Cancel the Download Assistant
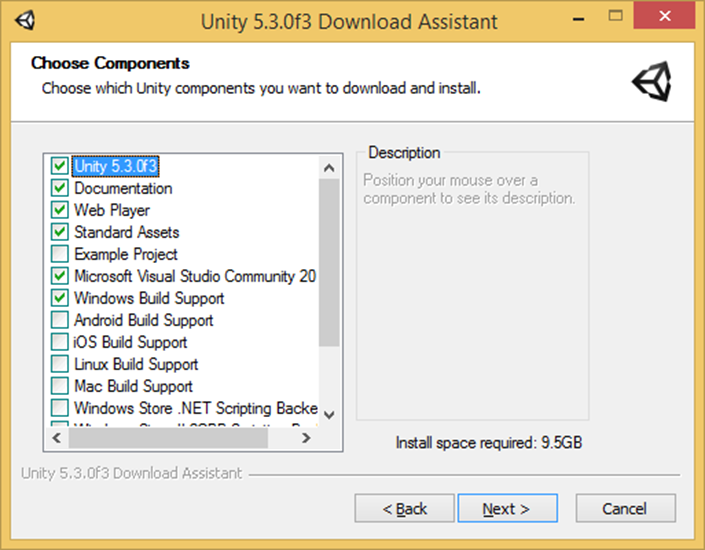Viewport: 705px width, 550px height. click(x=625, y=509)
